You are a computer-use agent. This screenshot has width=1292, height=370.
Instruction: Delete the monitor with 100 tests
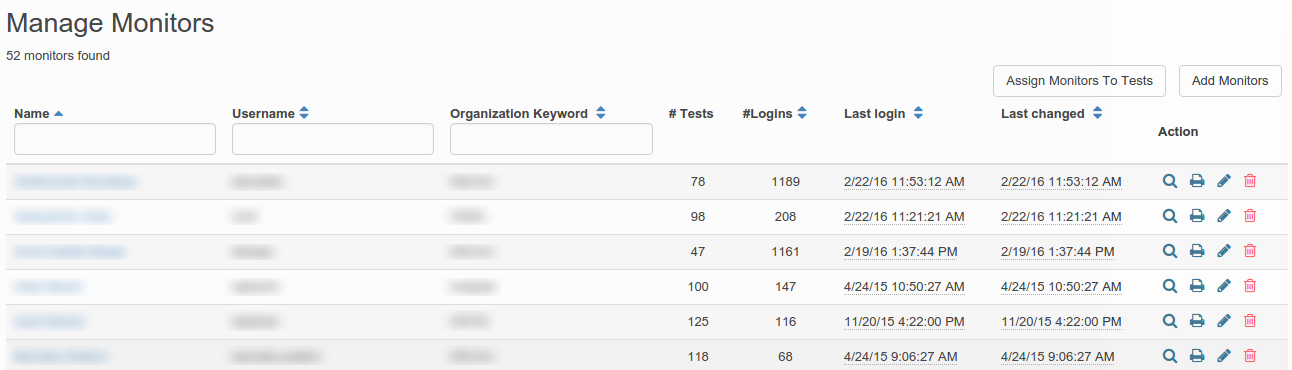pos(1249,286)
